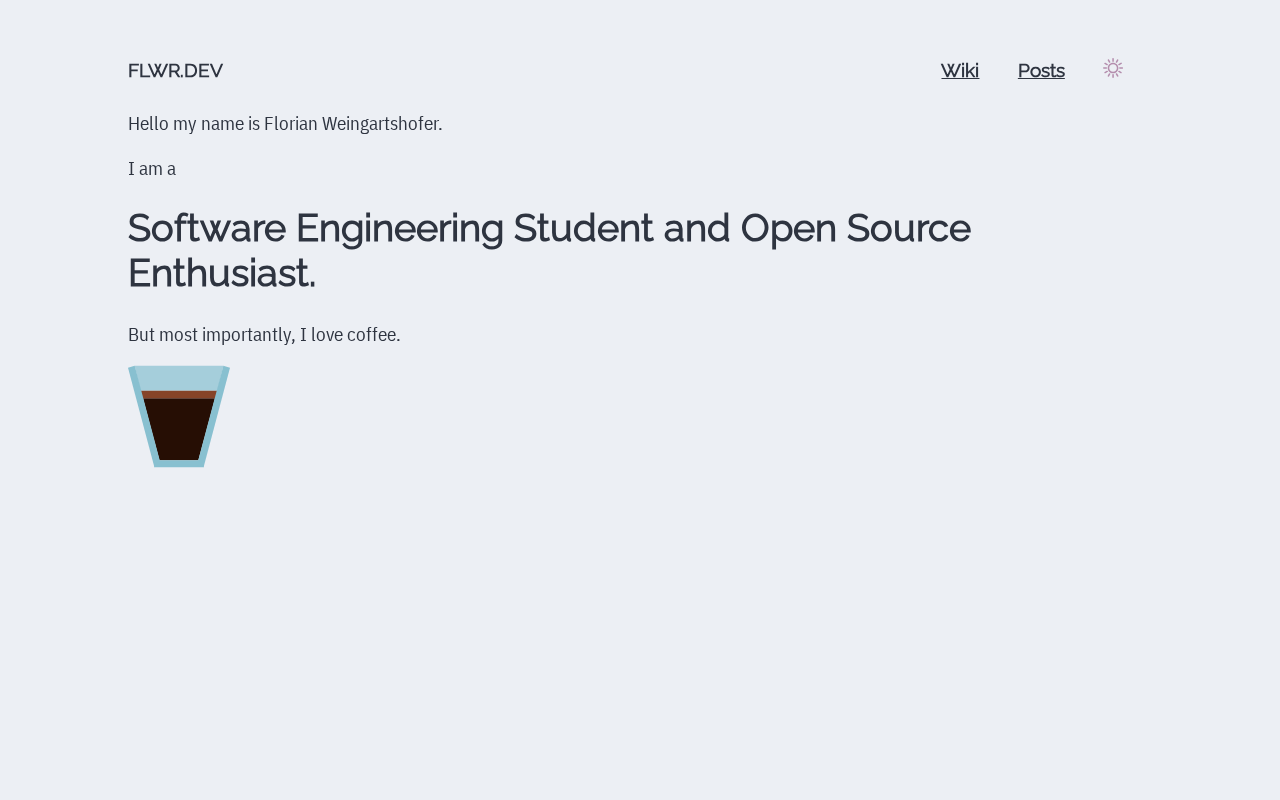The height and width of the screenshot is (800, 1280).
Task: Click "But most importantly" text
Action: (x=210, y=335)
